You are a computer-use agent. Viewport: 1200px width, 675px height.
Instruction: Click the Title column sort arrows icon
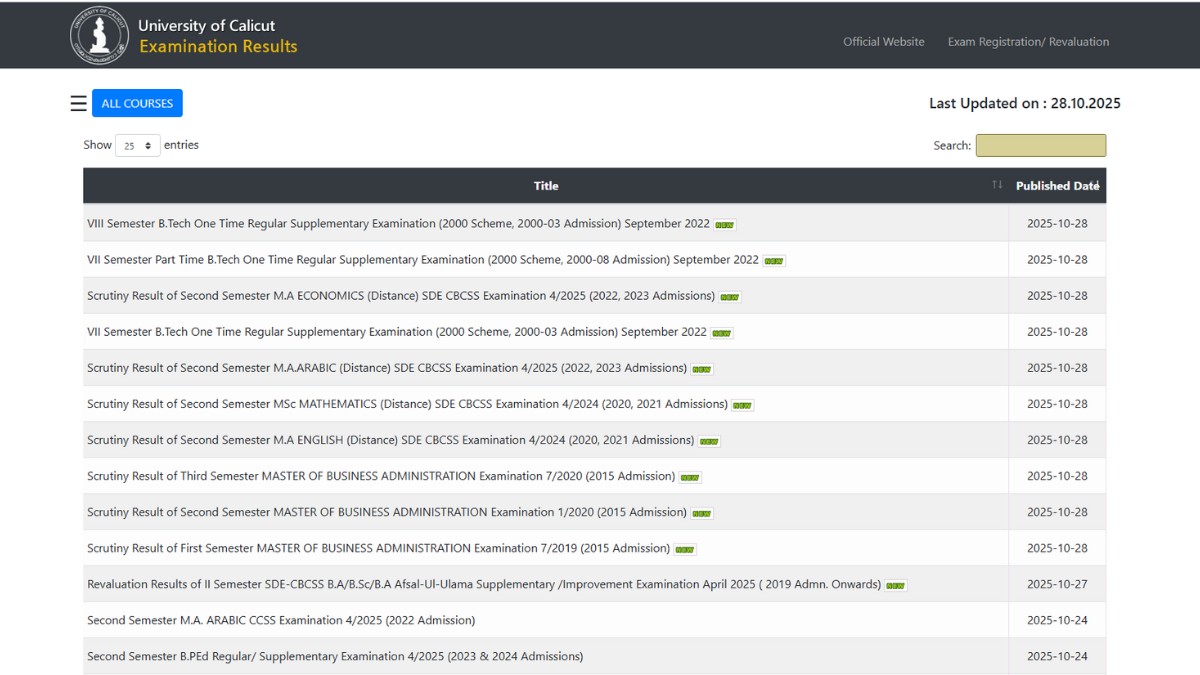(x=996, y=185)
